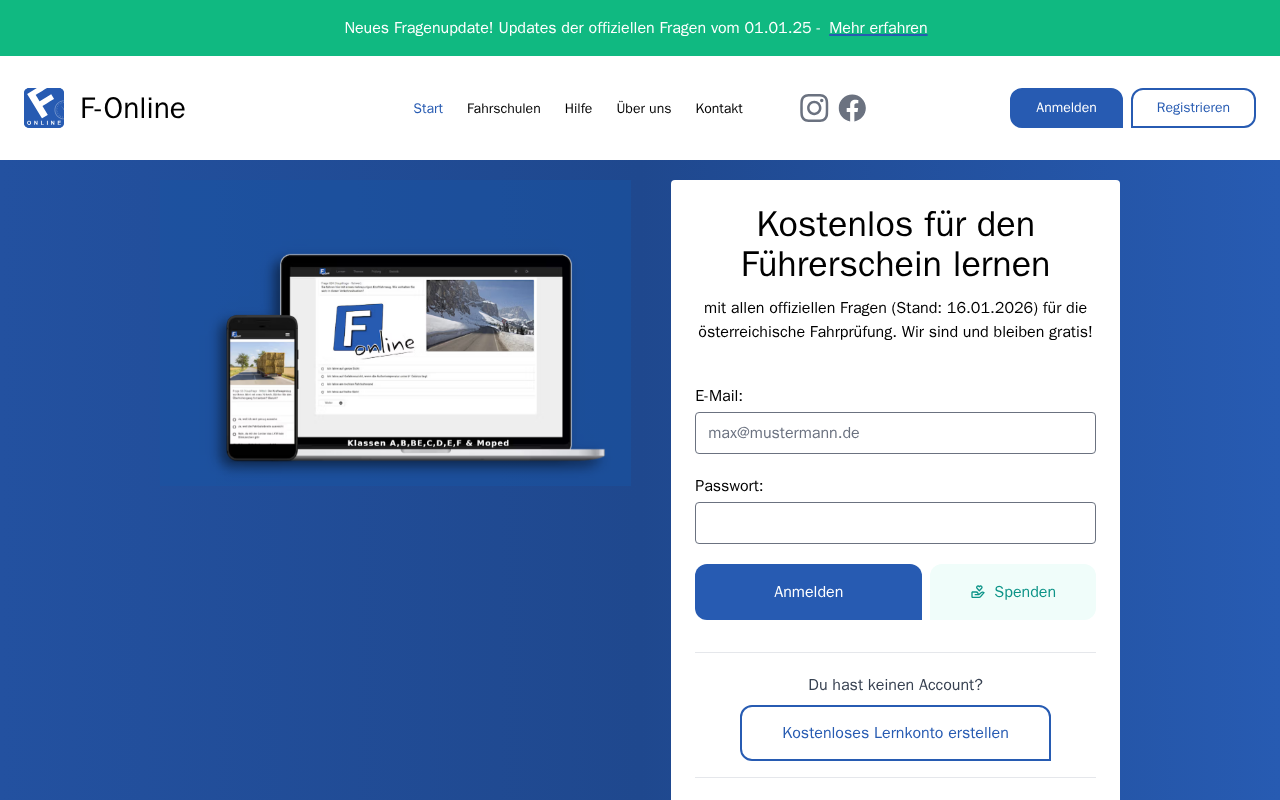
Task: Submit login with Anmelden below the password field
Action: [808, 592]
